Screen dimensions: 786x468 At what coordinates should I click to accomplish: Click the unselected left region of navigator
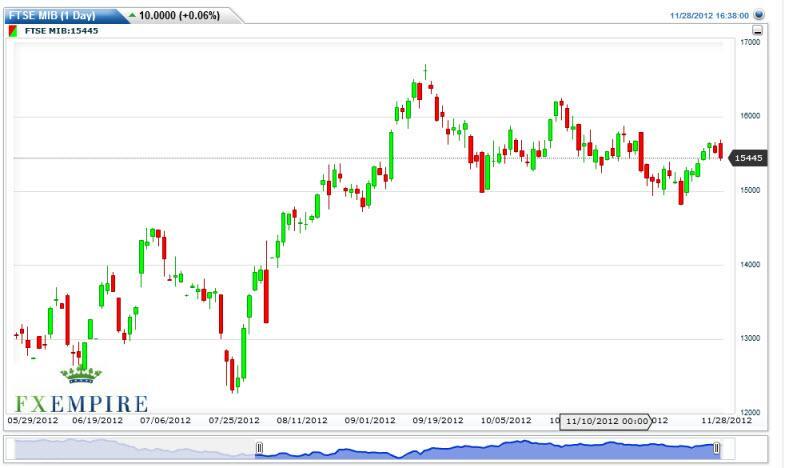(x=130, y=449)
